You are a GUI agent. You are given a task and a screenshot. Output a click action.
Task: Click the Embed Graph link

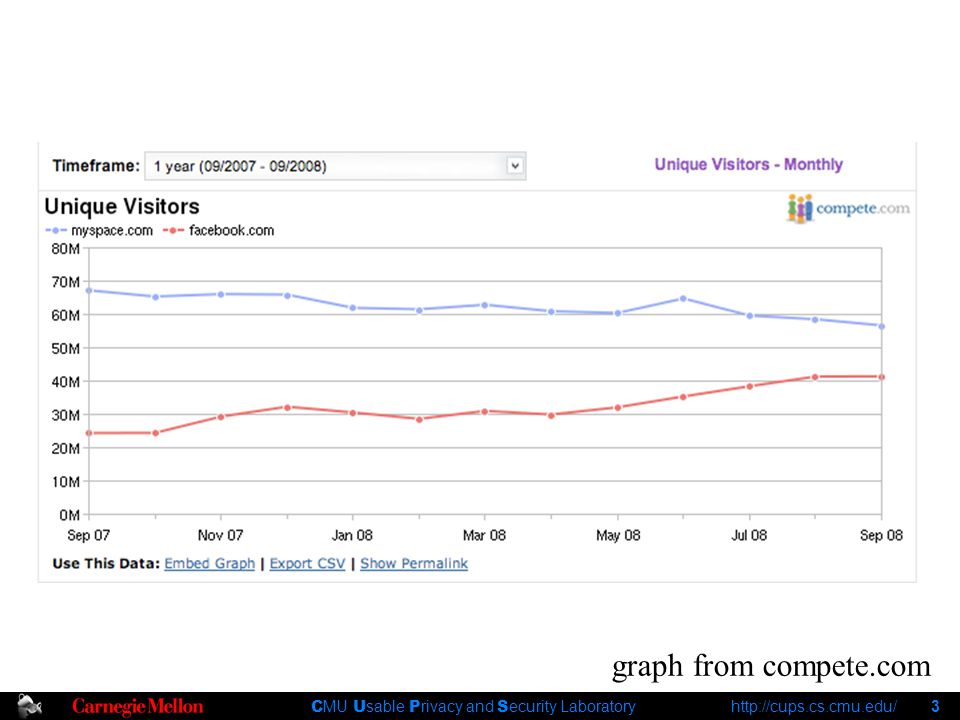209,563
